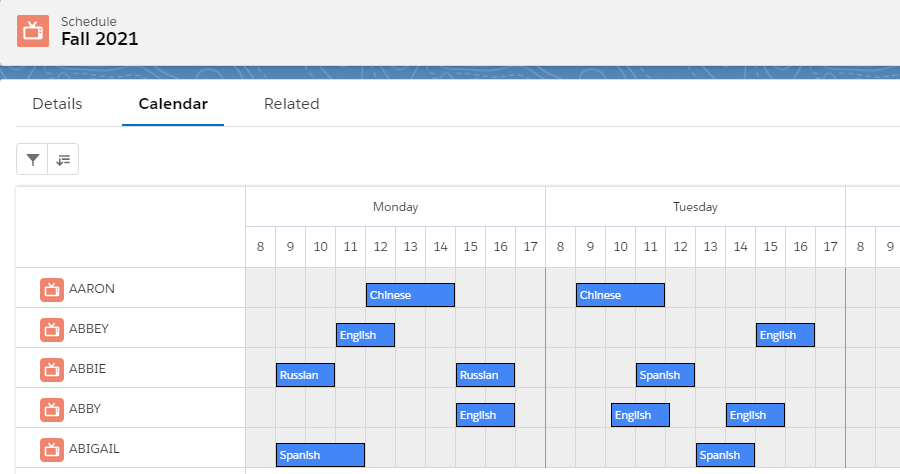This screenshot has height=474, width=900.
Task: Click the icon beside ABIGAIL
Action: click(x=52, y=449)
